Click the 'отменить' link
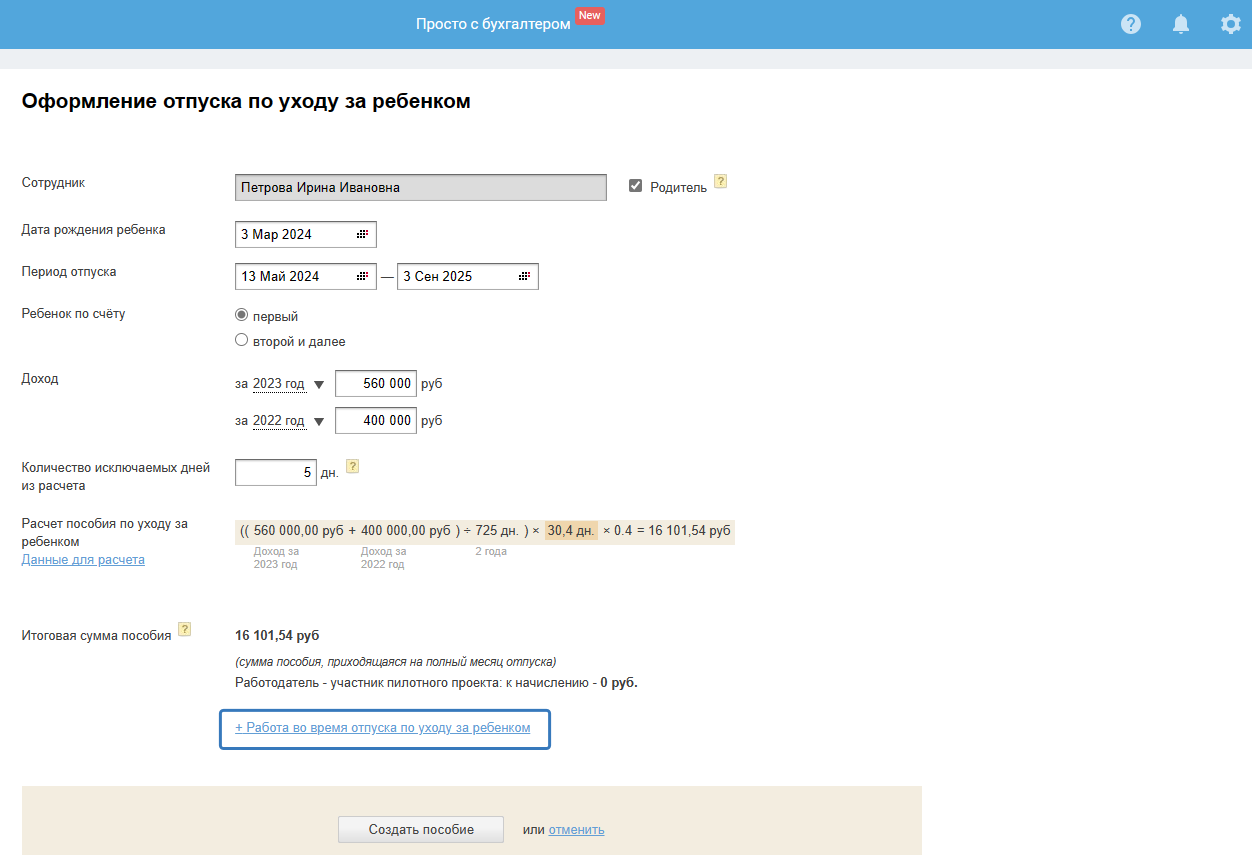This screenshot has width=1252, height=855. (x=576, y=830)
